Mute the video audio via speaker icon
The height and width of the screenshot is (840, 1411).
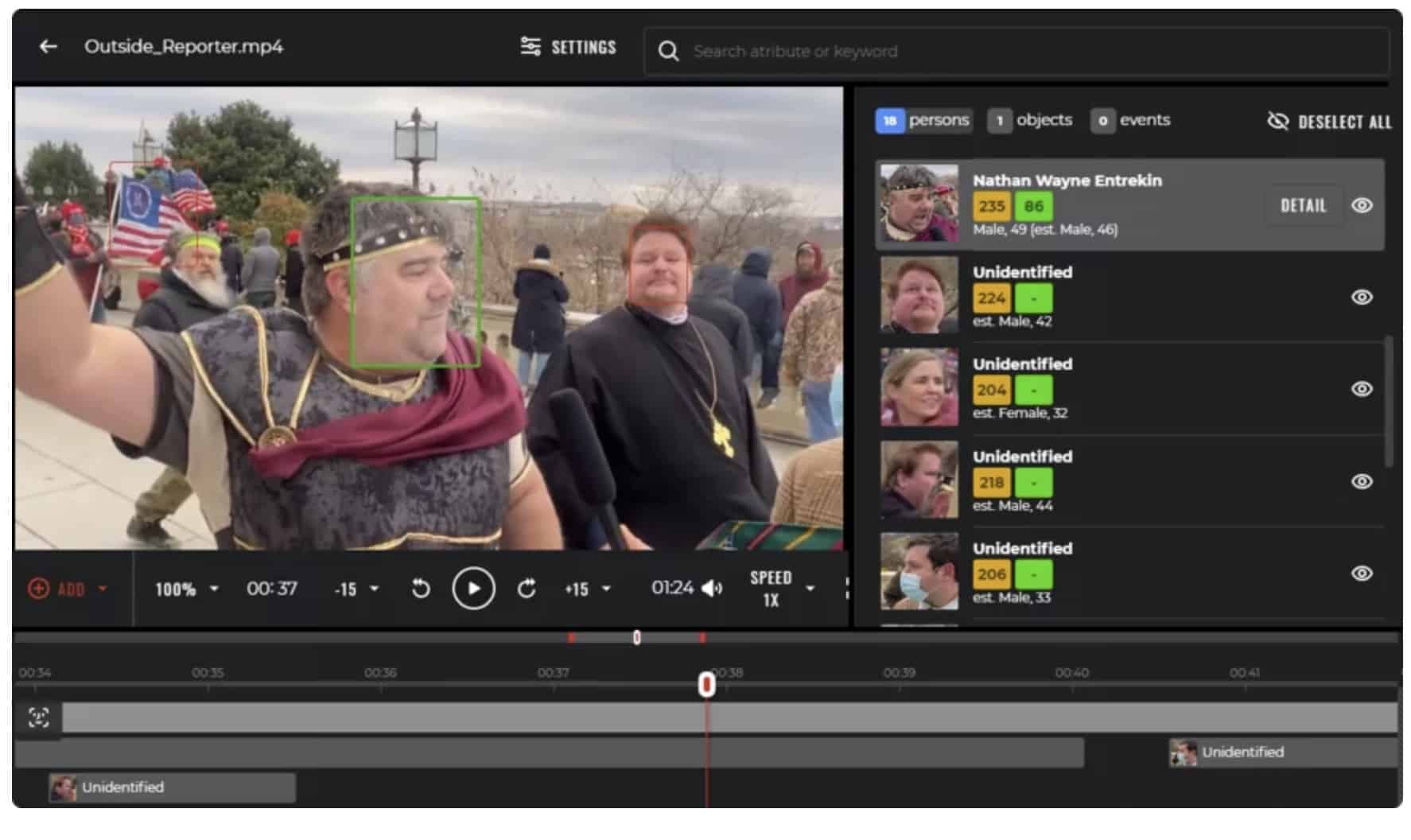711,589
